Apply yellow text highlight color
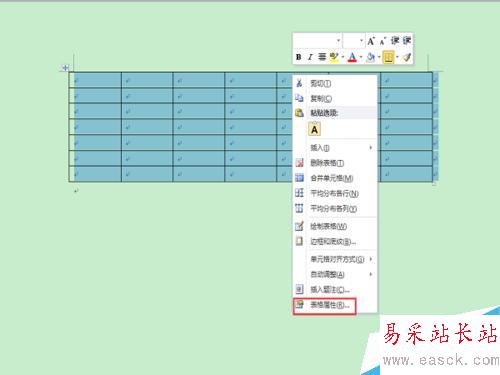 coord(334,57)
